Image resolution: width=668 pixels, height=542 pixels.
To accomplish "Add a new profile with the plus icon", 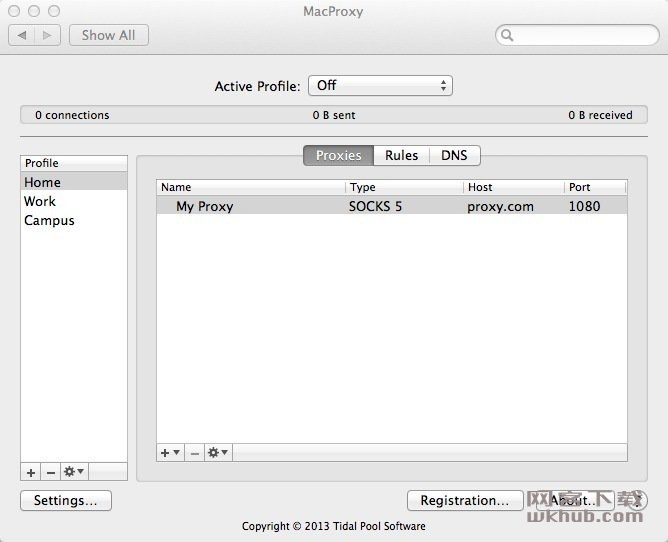I will (31, 473).
